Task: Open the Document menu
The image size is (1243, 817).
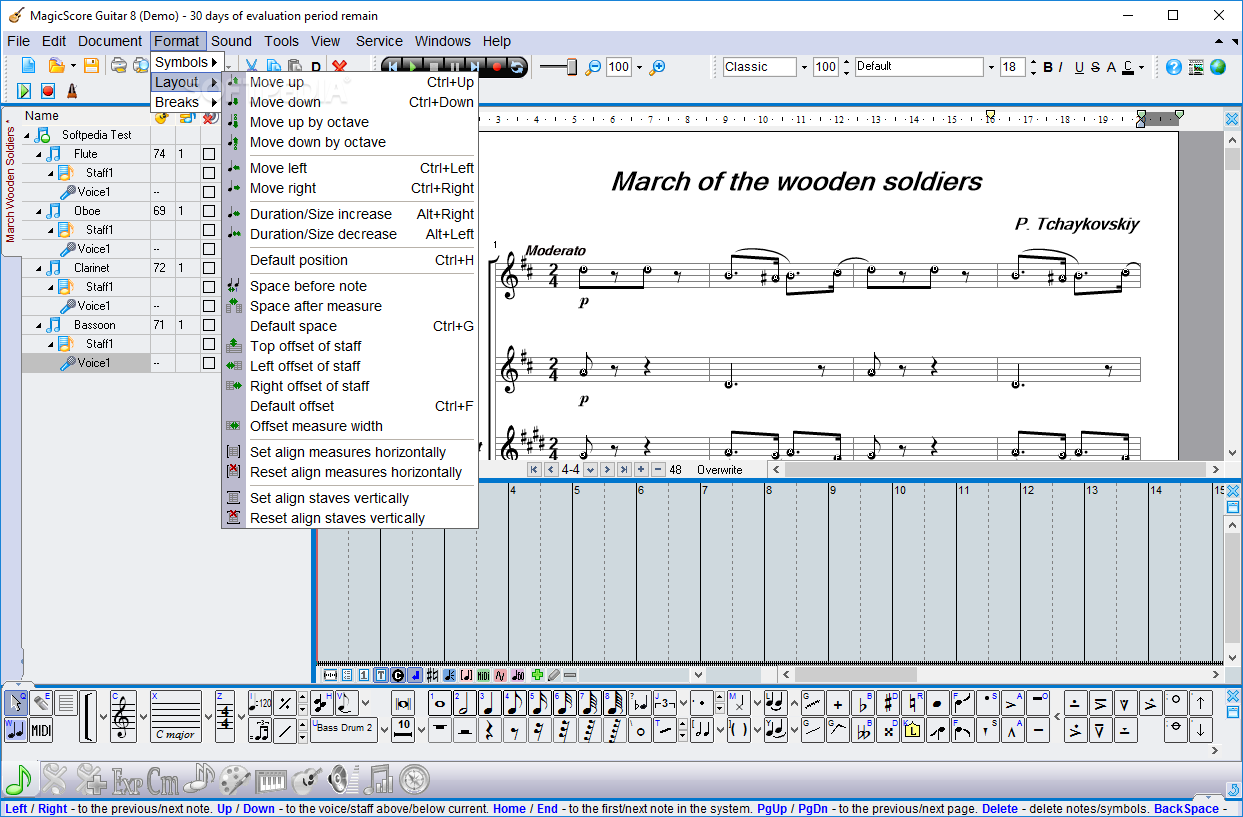Action: [x=110, y=41]
